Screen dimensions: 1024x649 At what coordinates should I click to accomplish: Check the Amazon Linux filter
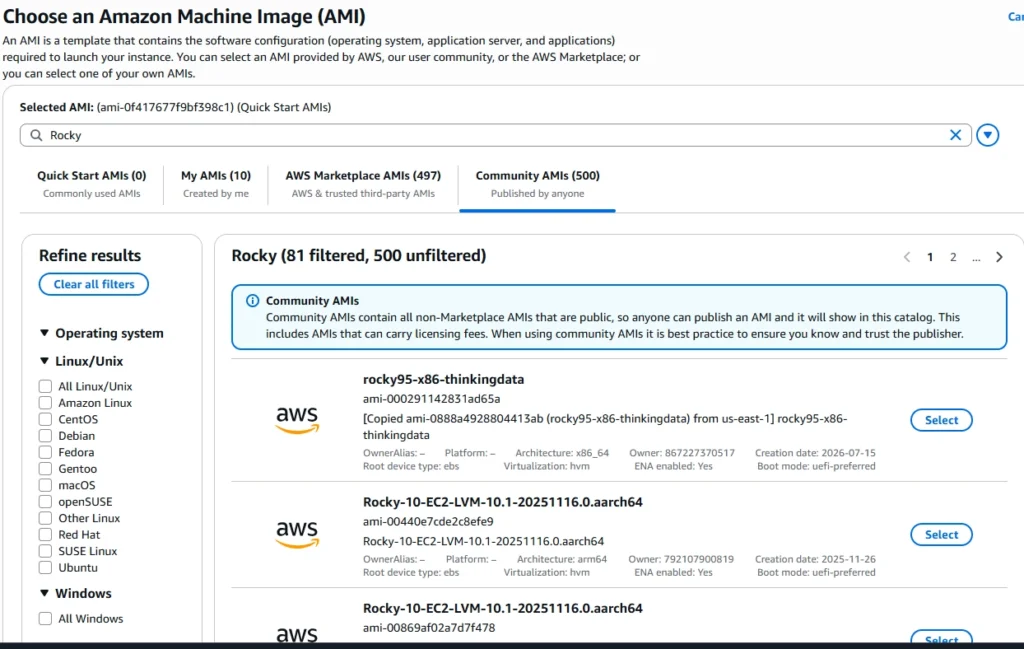(x=45, y=403)
